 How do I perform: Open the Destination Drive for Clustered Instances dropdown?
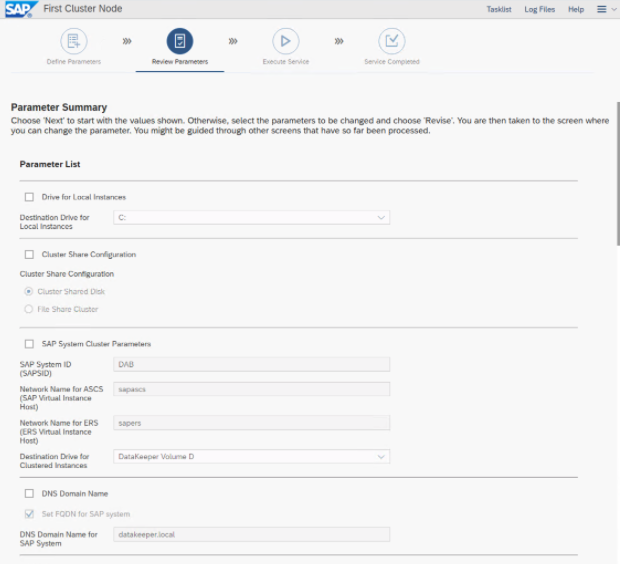point(252,456)
